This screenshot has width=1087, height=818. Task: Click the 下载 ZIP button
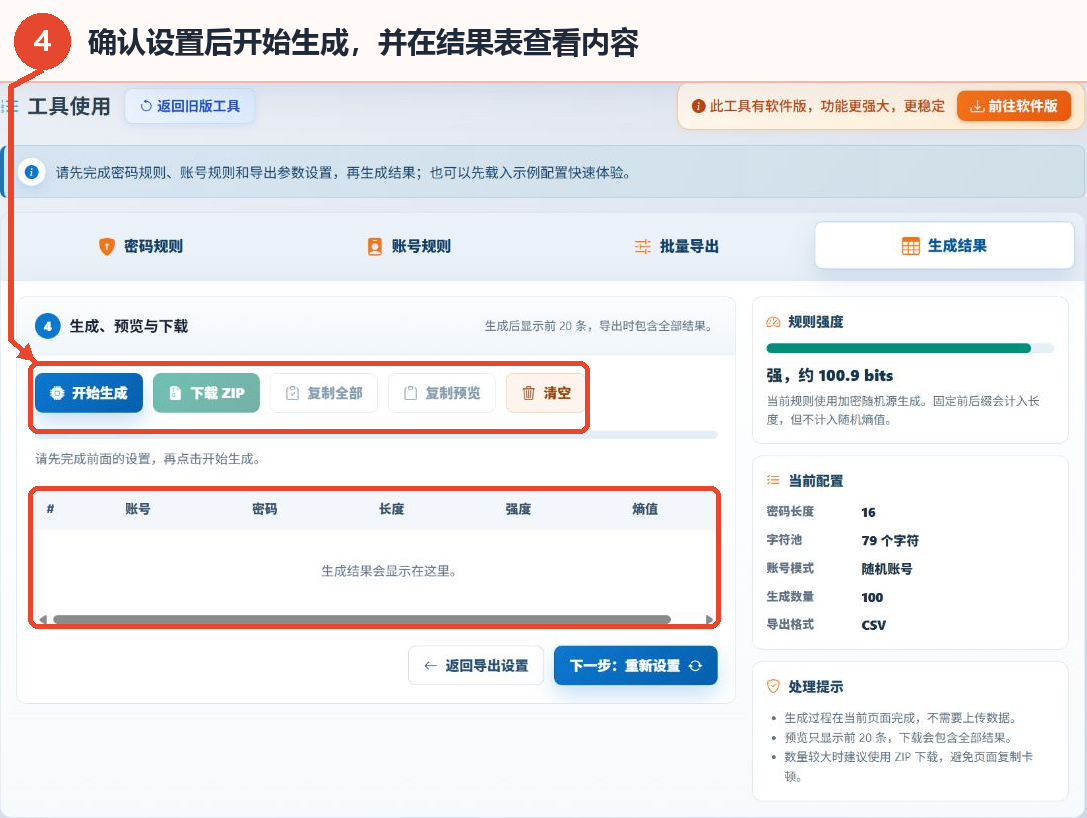click(x=207, y=393)
